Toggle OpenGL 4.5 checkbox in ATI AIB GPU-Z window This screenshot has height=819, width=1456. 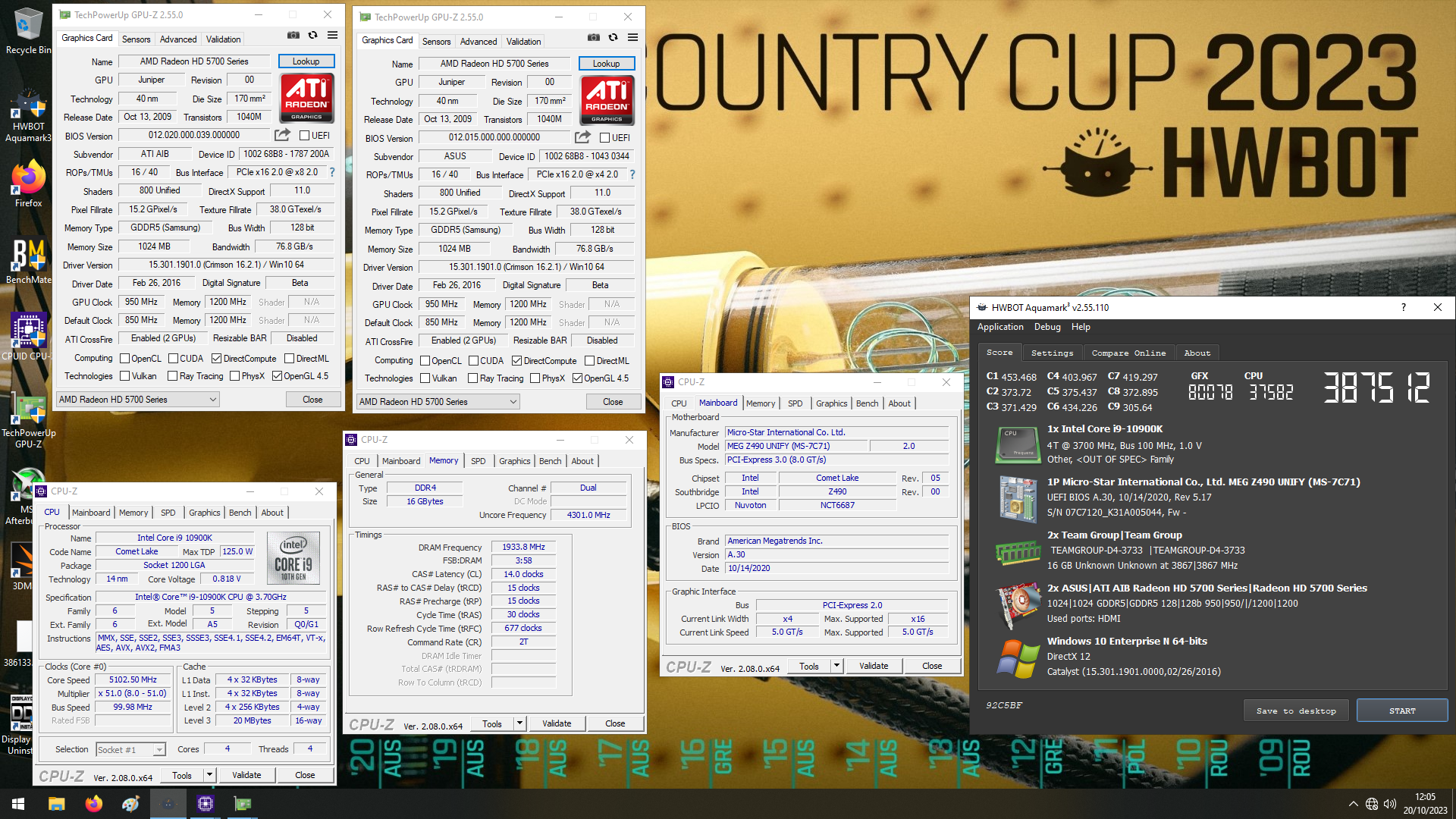(277, 375)
